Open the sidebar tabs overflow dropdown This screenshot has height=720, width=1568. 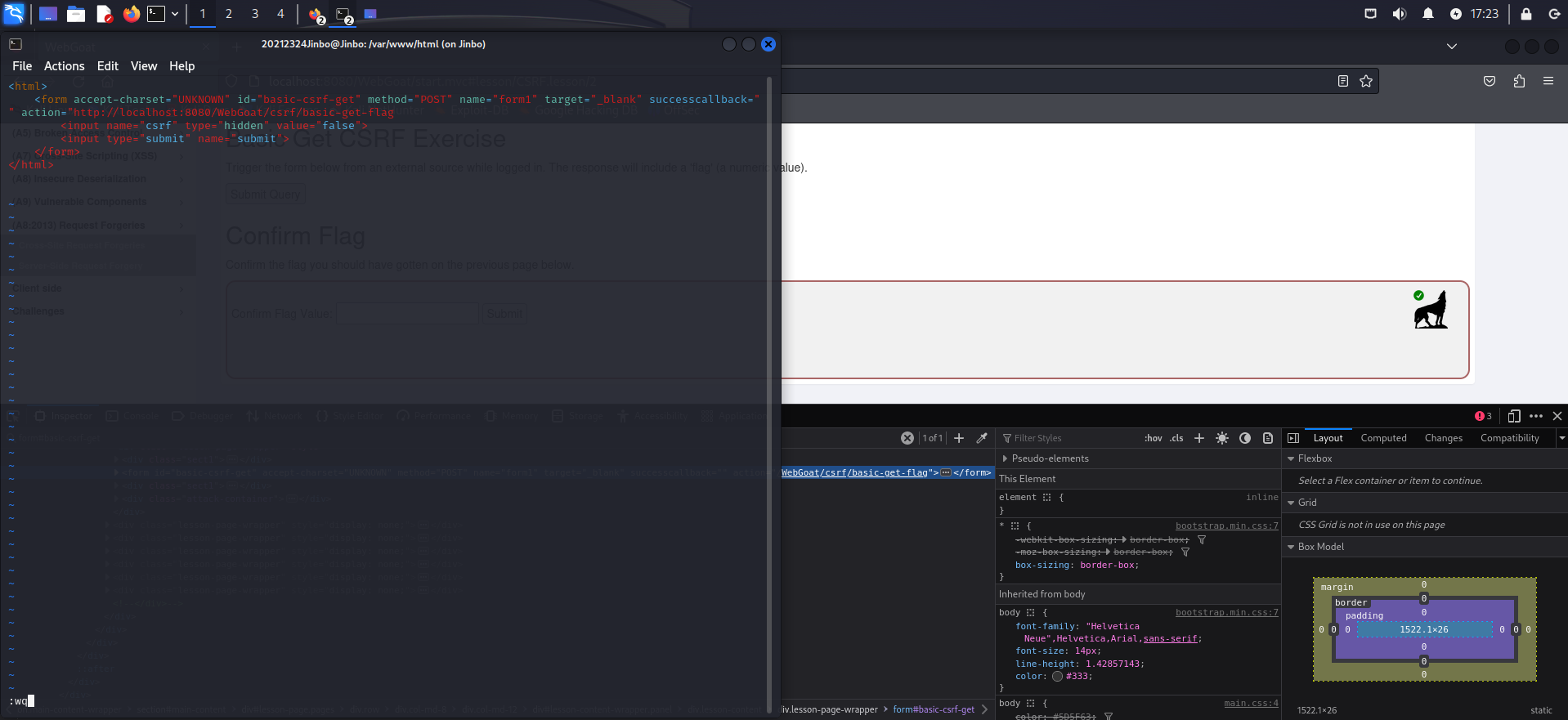coord(1561,438)
